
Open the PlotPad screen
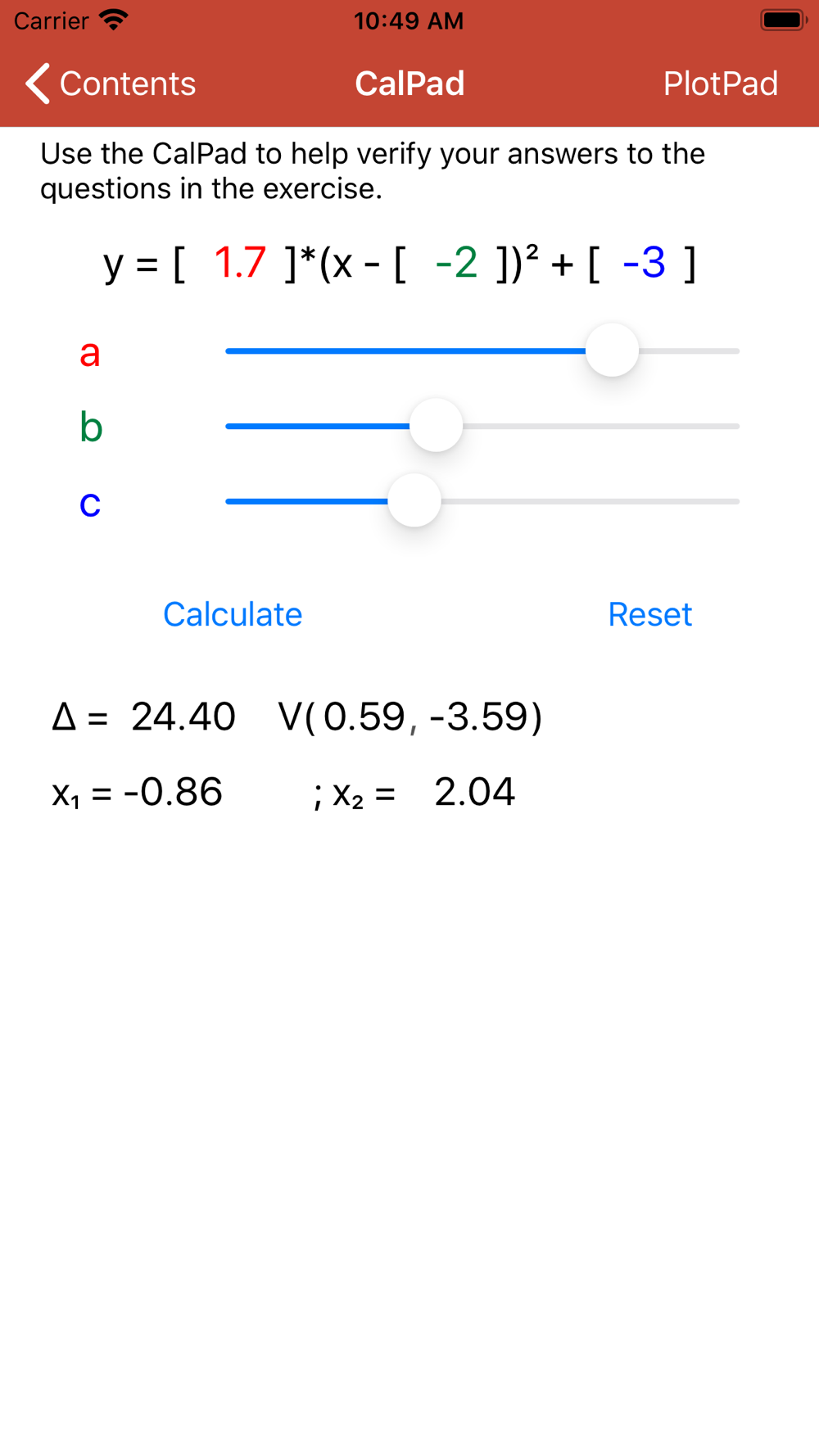tap(720, 84)
